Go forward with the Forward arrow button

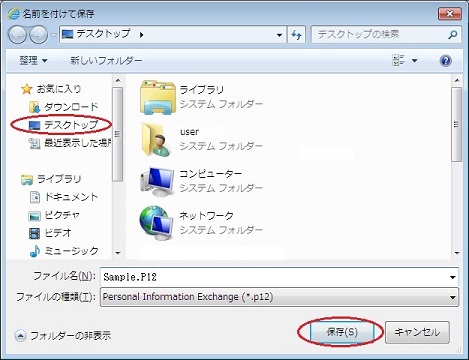click(x=39, y=34)
